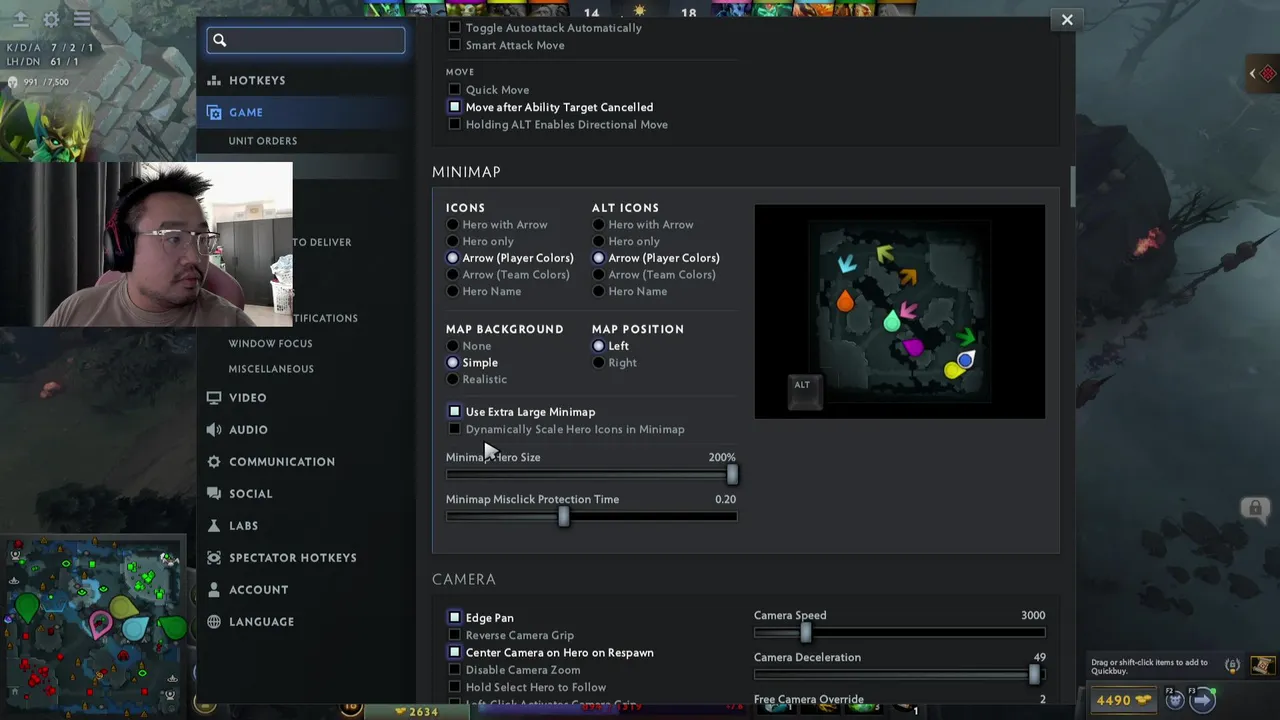The width and height of the screenshot is (1280, 720).
Task: Click the search magnifier icon in settings
Action: (x=220, y=40)
